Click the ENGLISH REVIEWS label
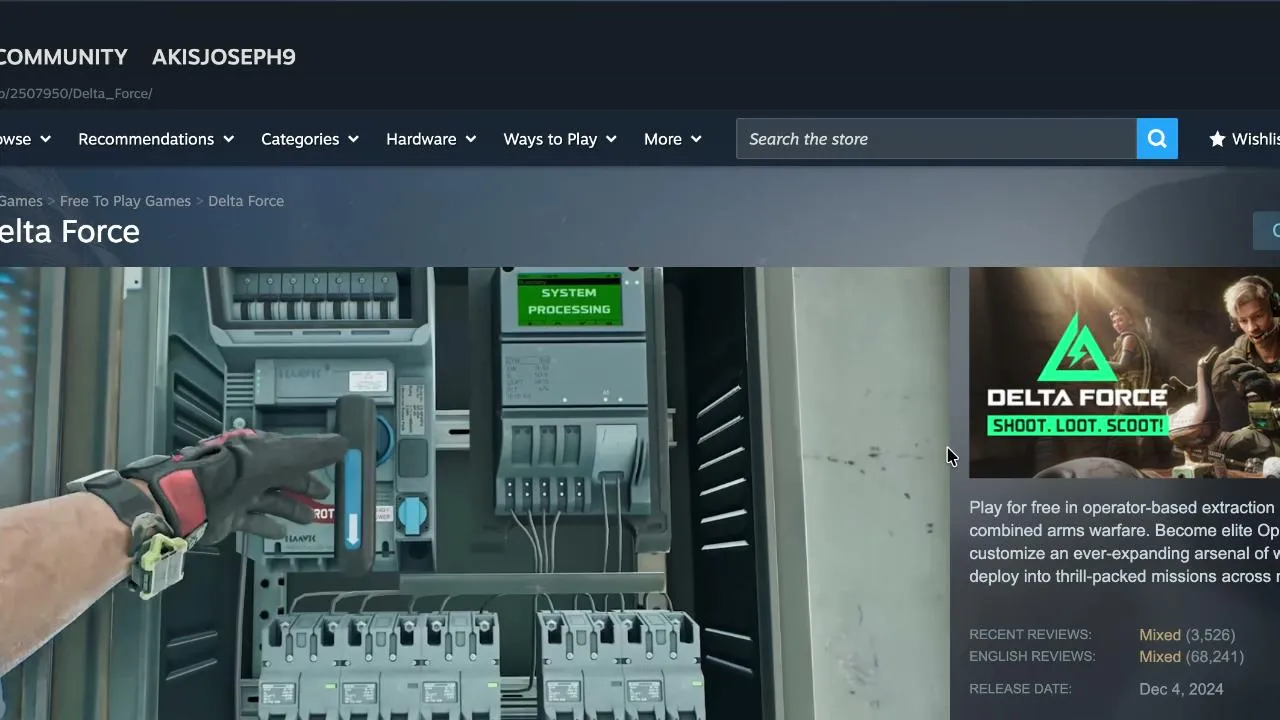1280x720 pixels. click(1032, 657)
